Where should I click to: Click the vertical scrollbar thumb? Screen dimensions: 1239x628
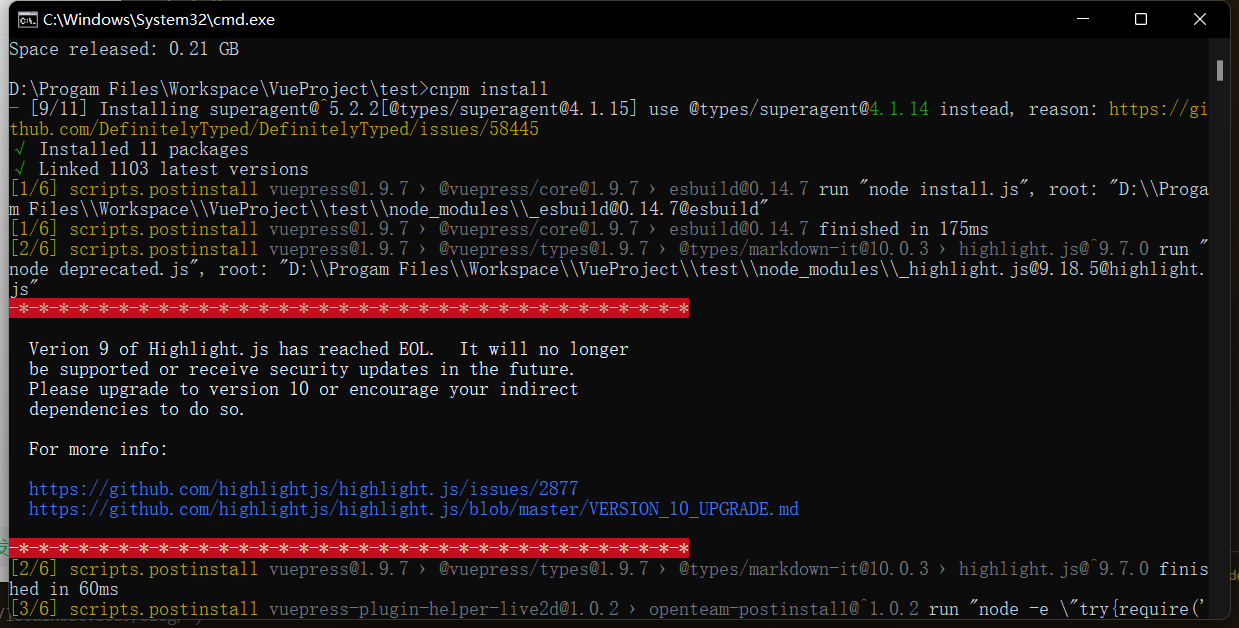[1220, 70]
